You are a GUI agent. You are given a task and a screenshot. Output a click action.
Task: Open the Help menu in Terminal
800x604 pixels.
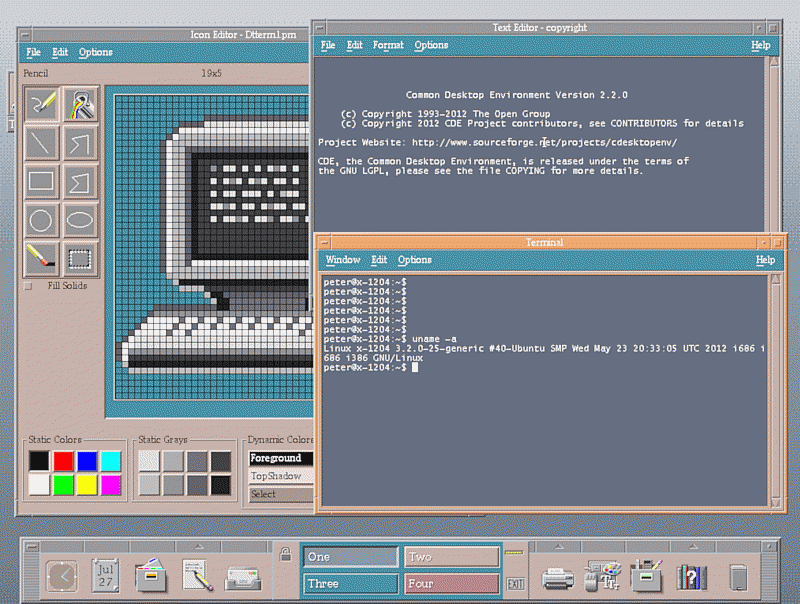point(765,260)
